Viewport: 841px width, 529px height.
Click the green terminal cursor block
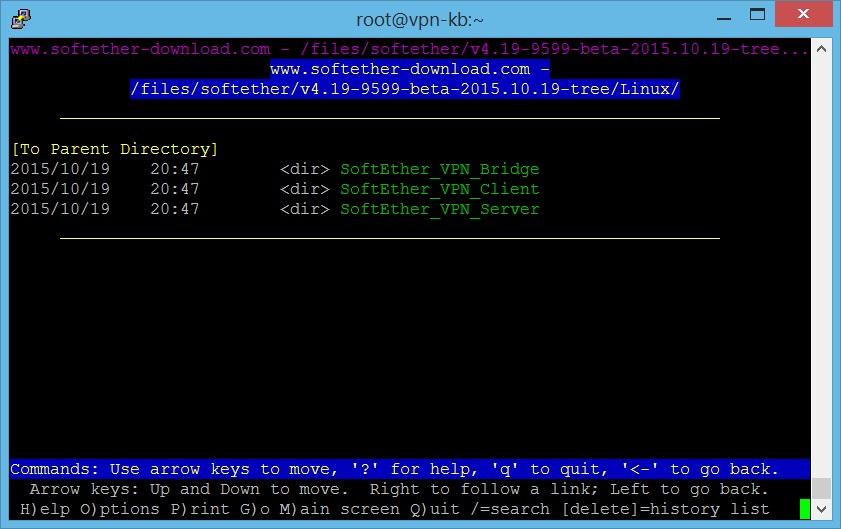pyautogui.click(x=805, y=509)
